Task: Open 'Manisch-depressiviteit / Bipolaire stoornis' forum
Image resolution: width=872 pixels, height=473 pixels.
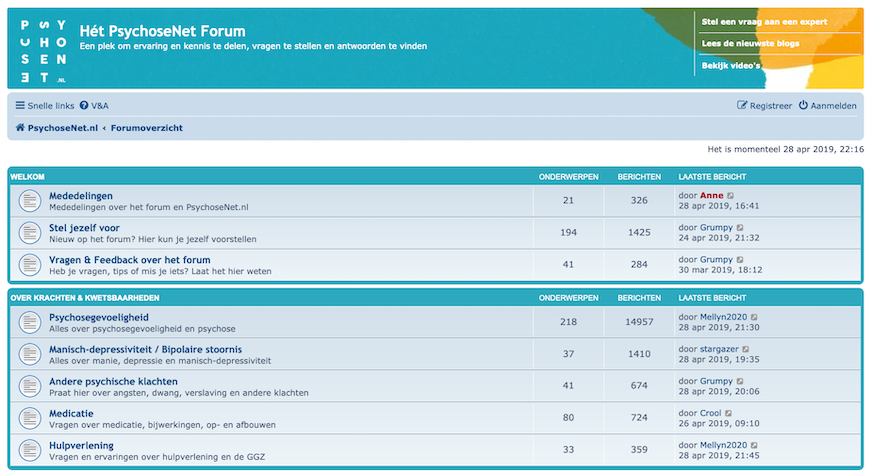Action: 145,350
